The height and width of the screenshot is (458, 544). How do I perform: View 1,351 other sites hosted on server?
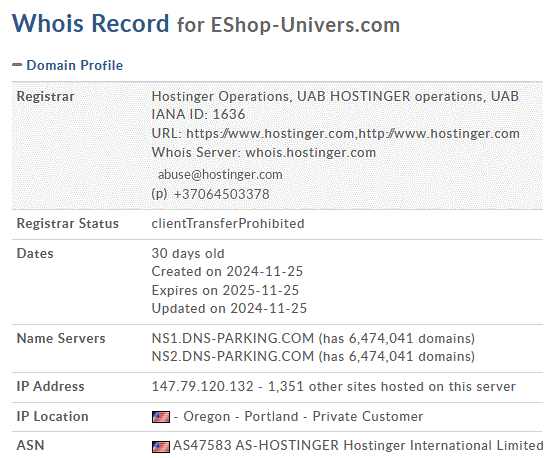coord(392,387)
